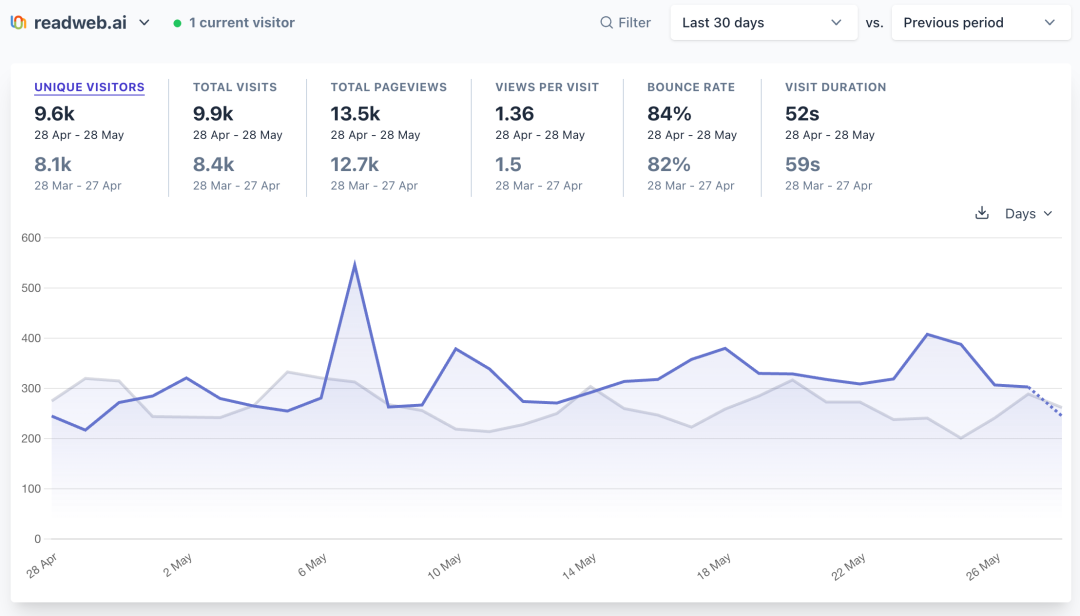Click the dotted line segment at chart end
1080x616 pixels.
(x=1045, y=401)
